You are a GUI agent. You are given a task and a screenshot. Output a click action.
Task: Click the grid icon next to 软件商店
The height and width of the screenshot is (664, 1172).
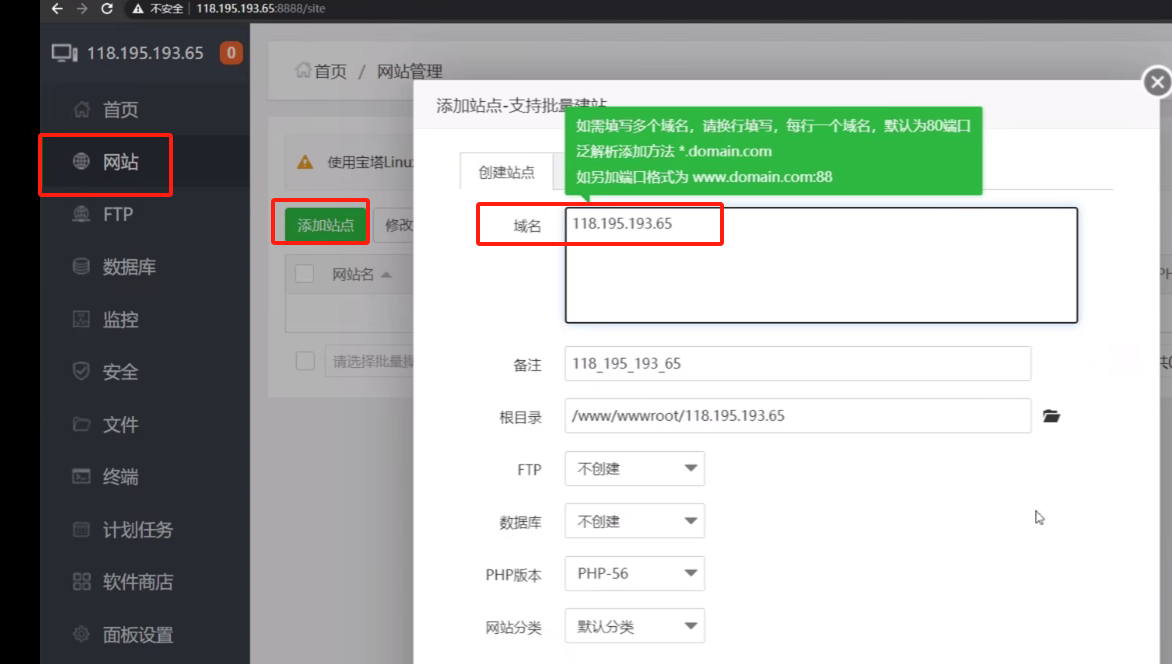(81, 582)
